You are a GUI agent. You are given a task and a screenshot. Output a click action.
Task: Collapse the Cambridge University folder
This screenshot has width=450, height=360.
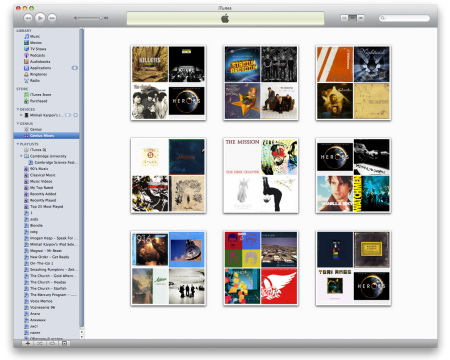pos(21,156)
